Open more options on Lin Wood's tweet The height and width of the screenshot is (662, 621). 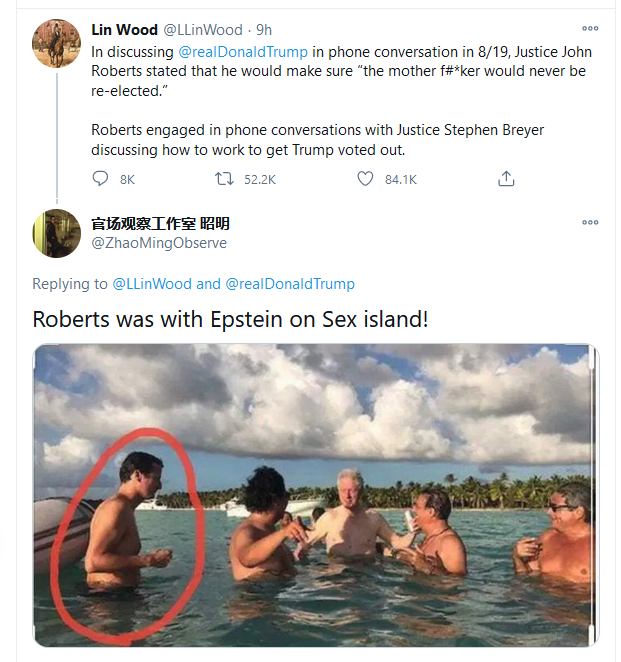[590, 30]
